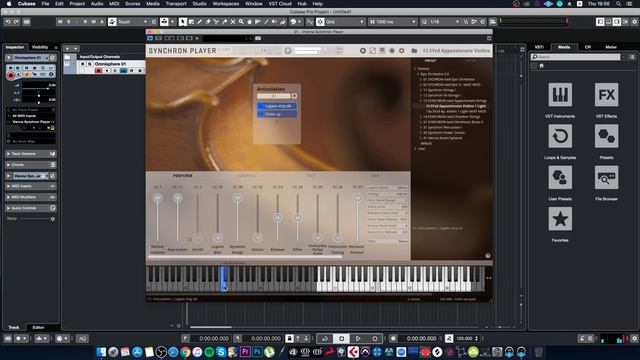Click the transport Stop button
640x360 pixels.
pyautogui.click(x=341, y=338)
